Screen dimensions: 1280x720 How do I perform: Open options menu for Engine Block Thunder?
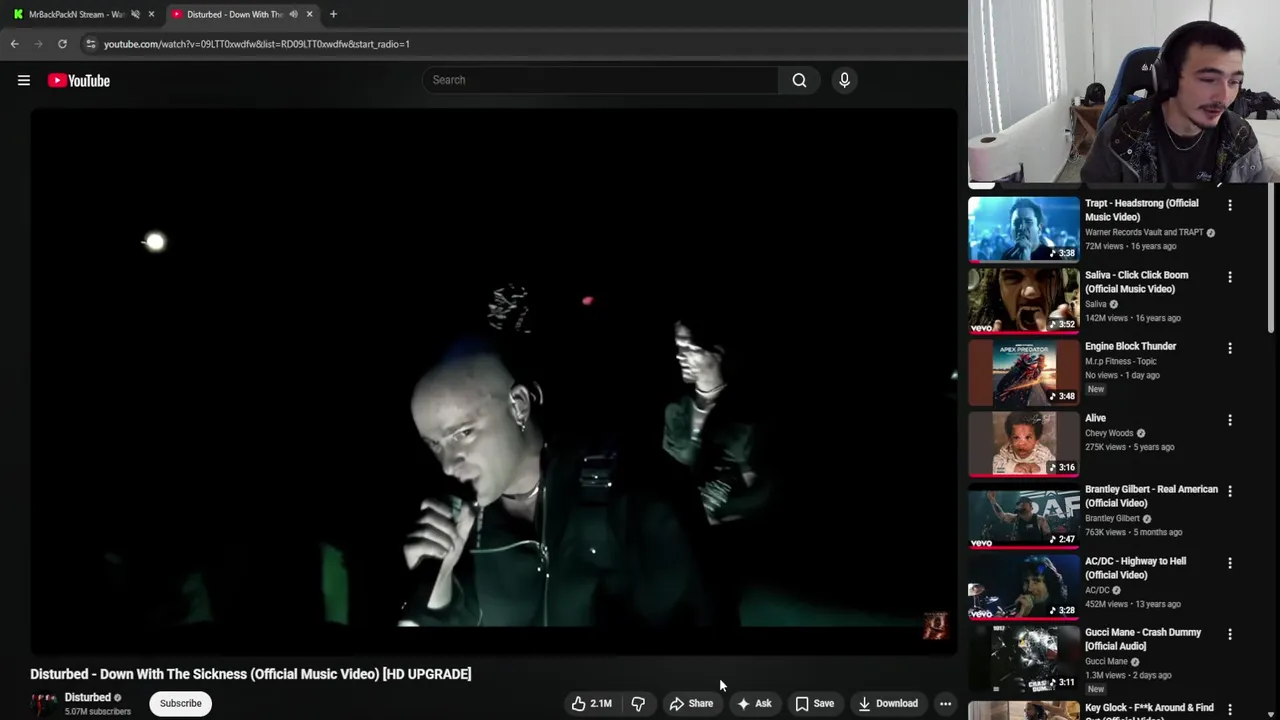point(1230,348)
